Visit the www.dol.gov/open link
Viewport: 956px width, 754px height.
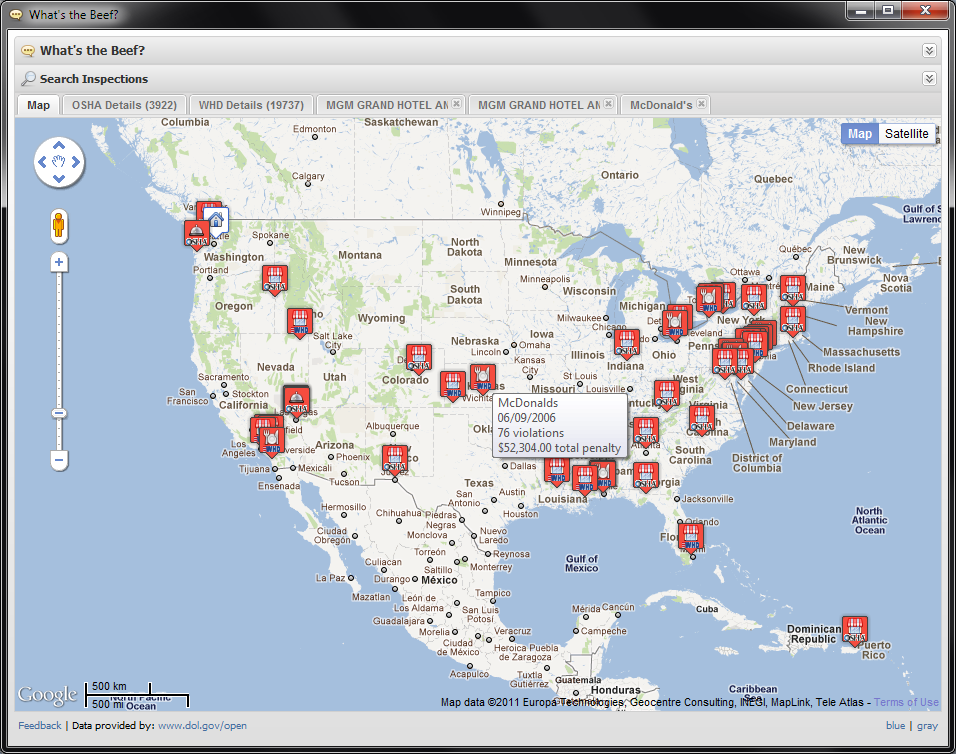tap(202, 725)
